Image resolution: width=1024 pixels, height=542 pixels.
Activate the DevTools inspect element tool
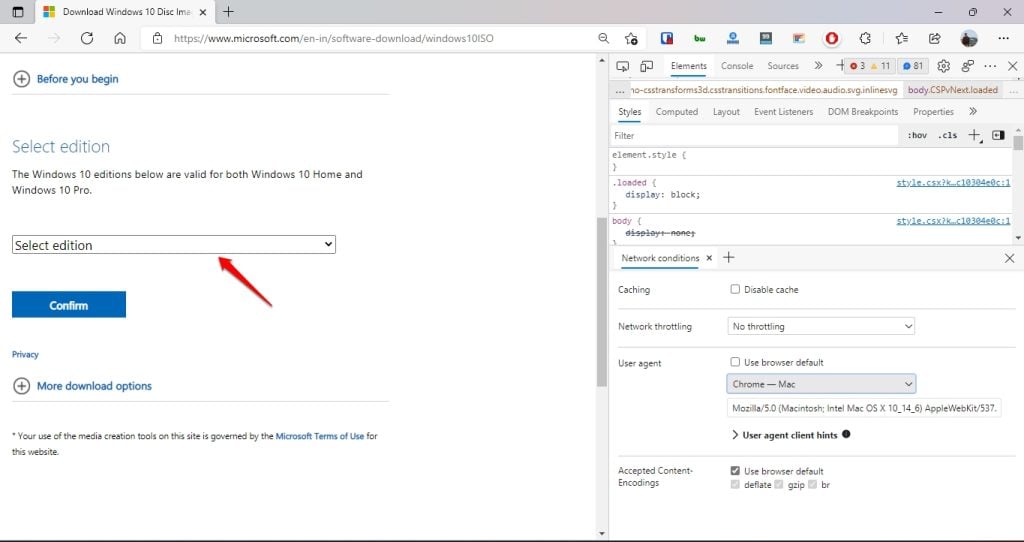[623, 66]
